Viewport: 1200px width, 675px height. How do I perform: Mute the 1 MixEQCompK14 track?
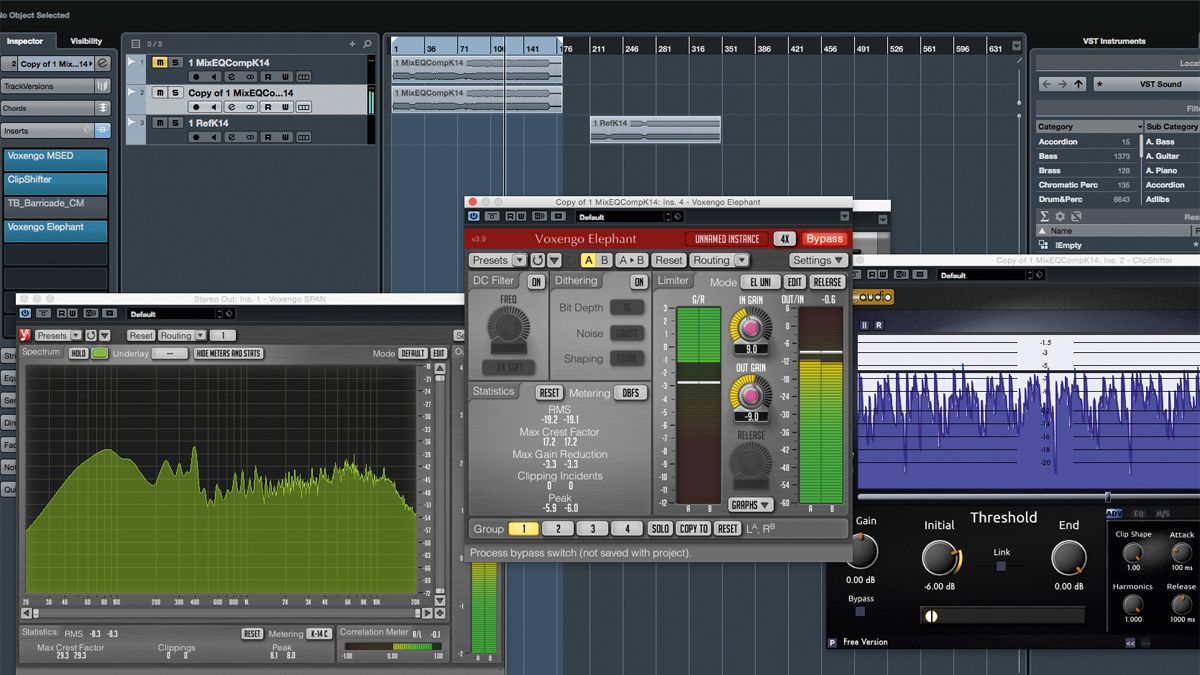pos(160,63)
